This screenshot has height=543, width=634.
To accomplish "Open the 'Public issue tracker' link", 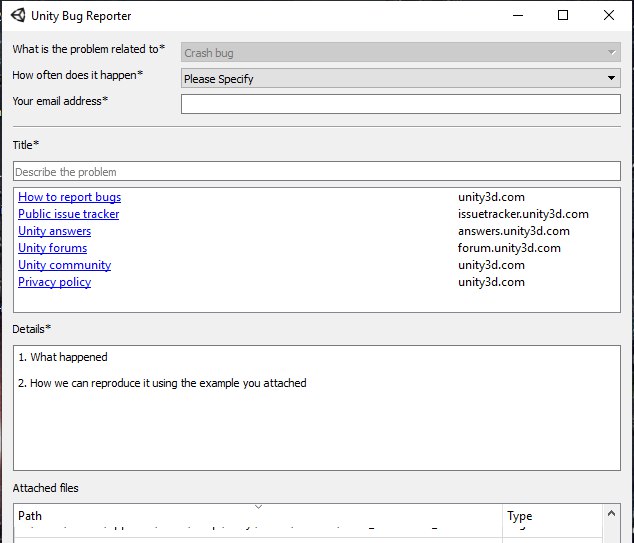I will [x=69, y=214].
